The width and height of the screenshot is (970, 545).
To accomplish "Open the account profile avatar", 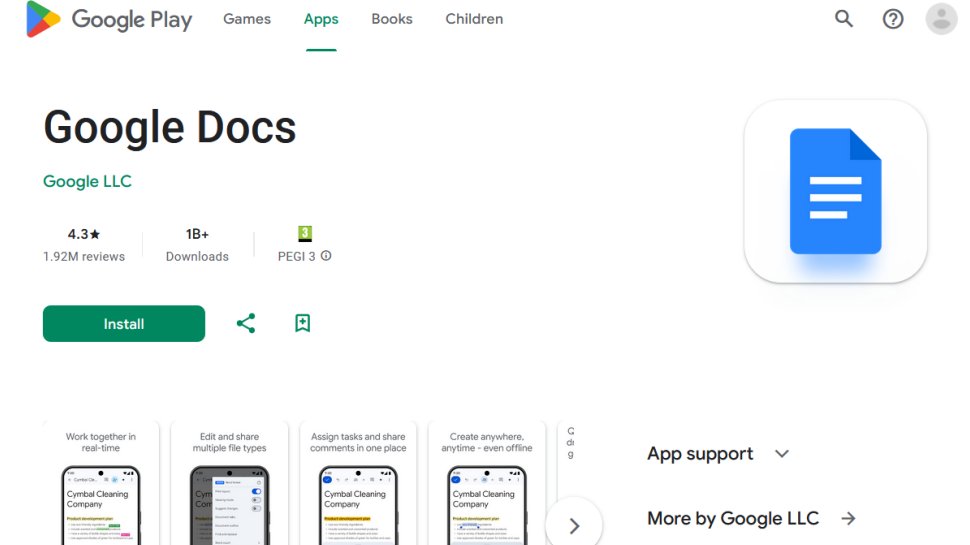I will (941, 19).
